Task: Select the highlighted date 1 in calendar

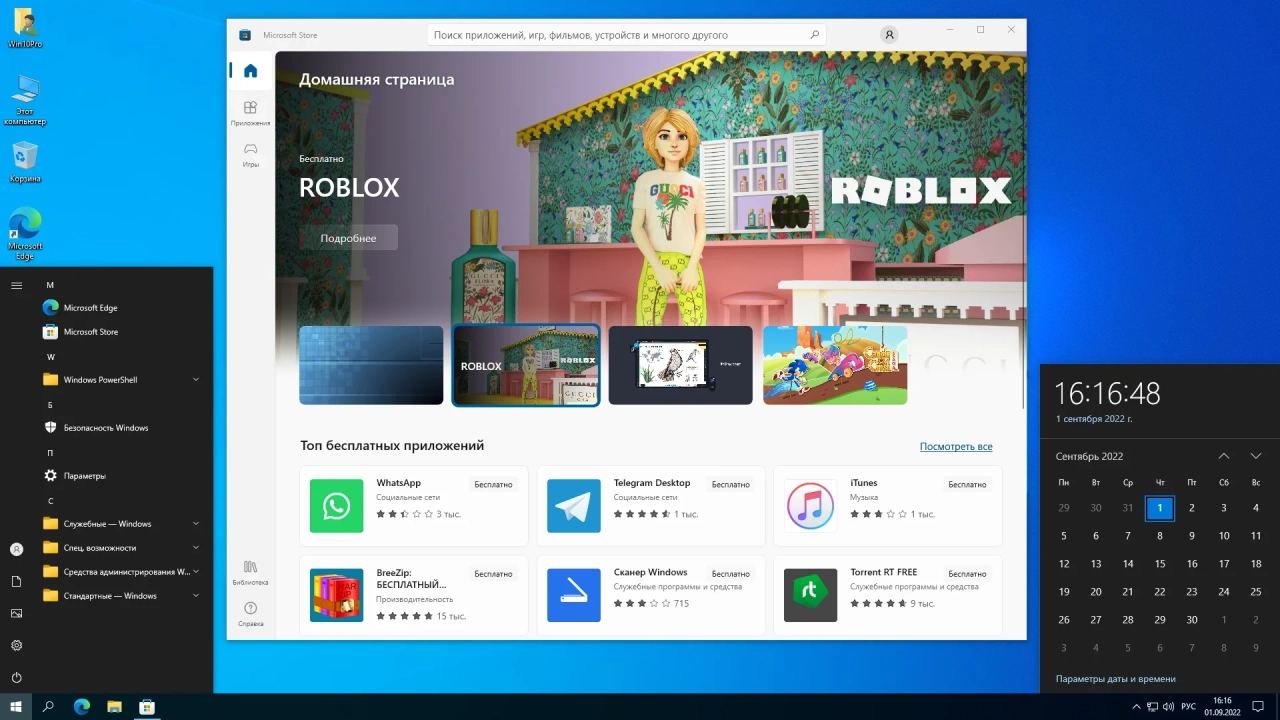Action: pyautogui.click(x=1160, y=508)
